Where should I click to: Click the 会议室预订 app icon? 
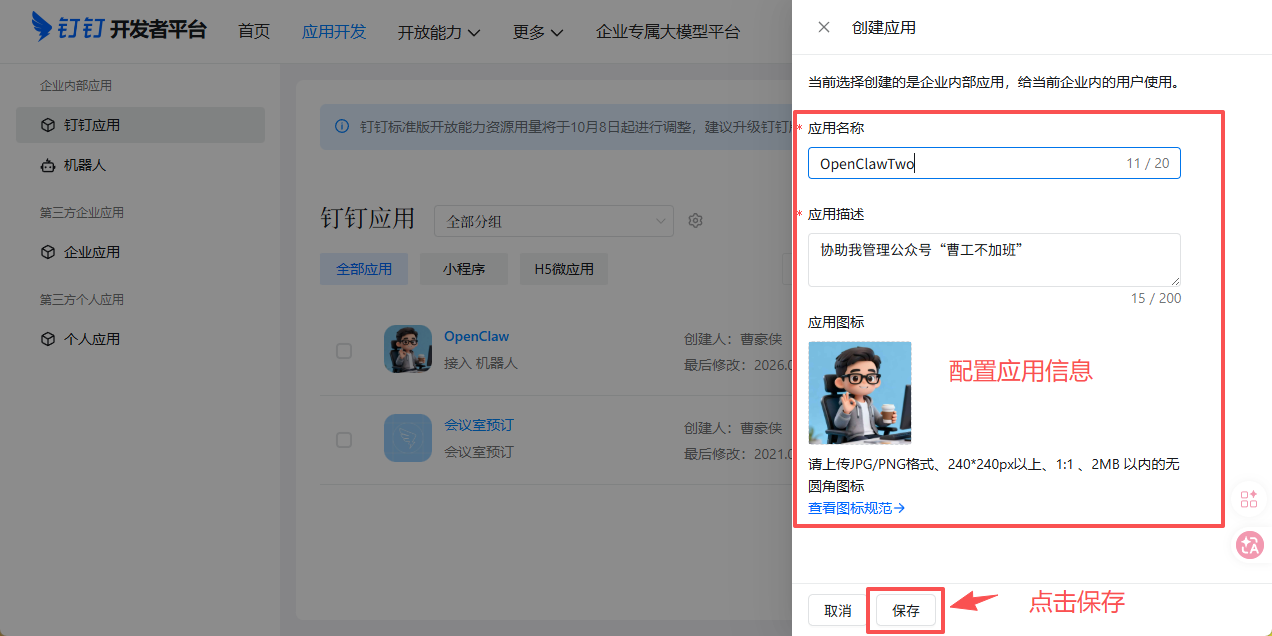pyautogui.click(x=408, y=438)
